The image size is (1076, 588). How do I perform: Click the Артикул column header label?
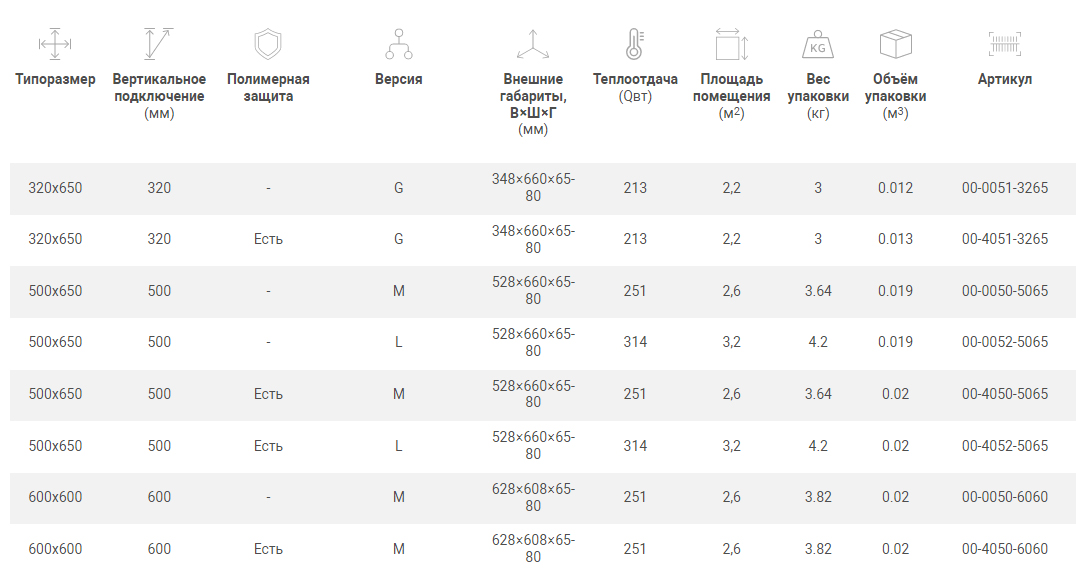coord(1005,79)
